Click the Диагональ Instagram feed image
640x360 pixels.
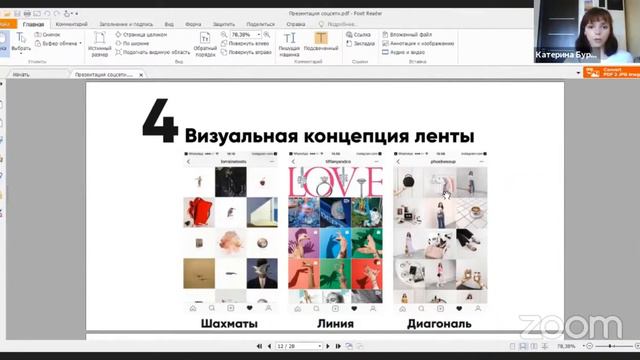coord(440,232)
